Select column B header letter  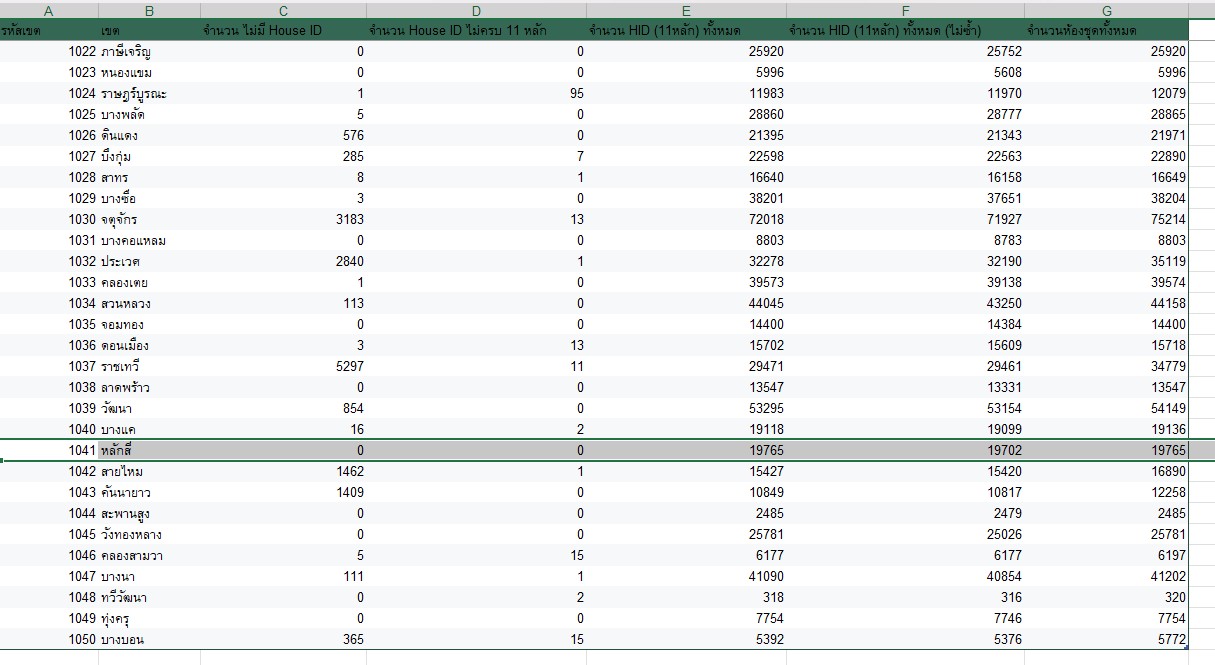pos(149,10)
